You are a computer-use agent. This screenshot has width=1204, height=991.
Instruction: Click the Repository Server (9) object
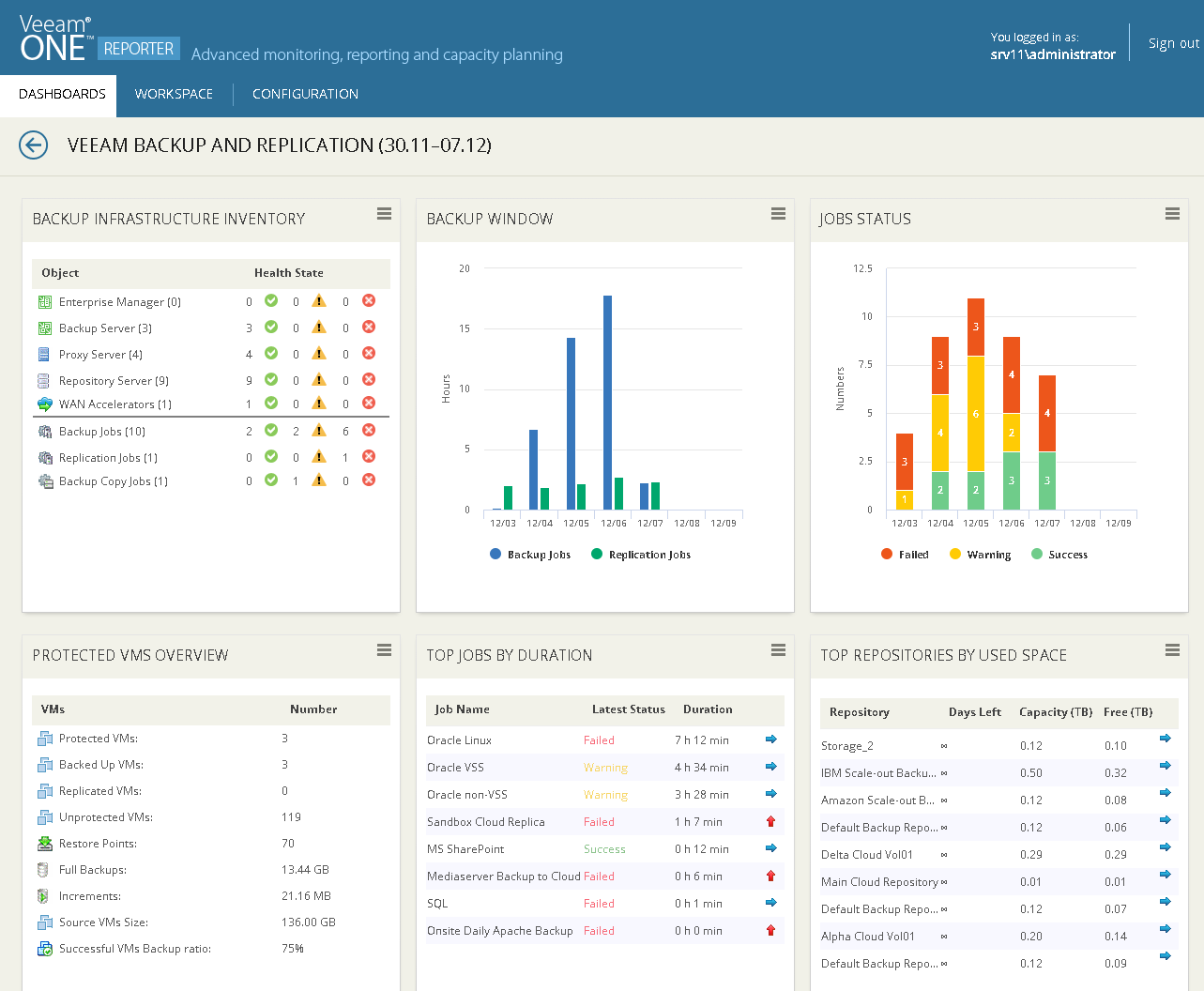(114, 381)
